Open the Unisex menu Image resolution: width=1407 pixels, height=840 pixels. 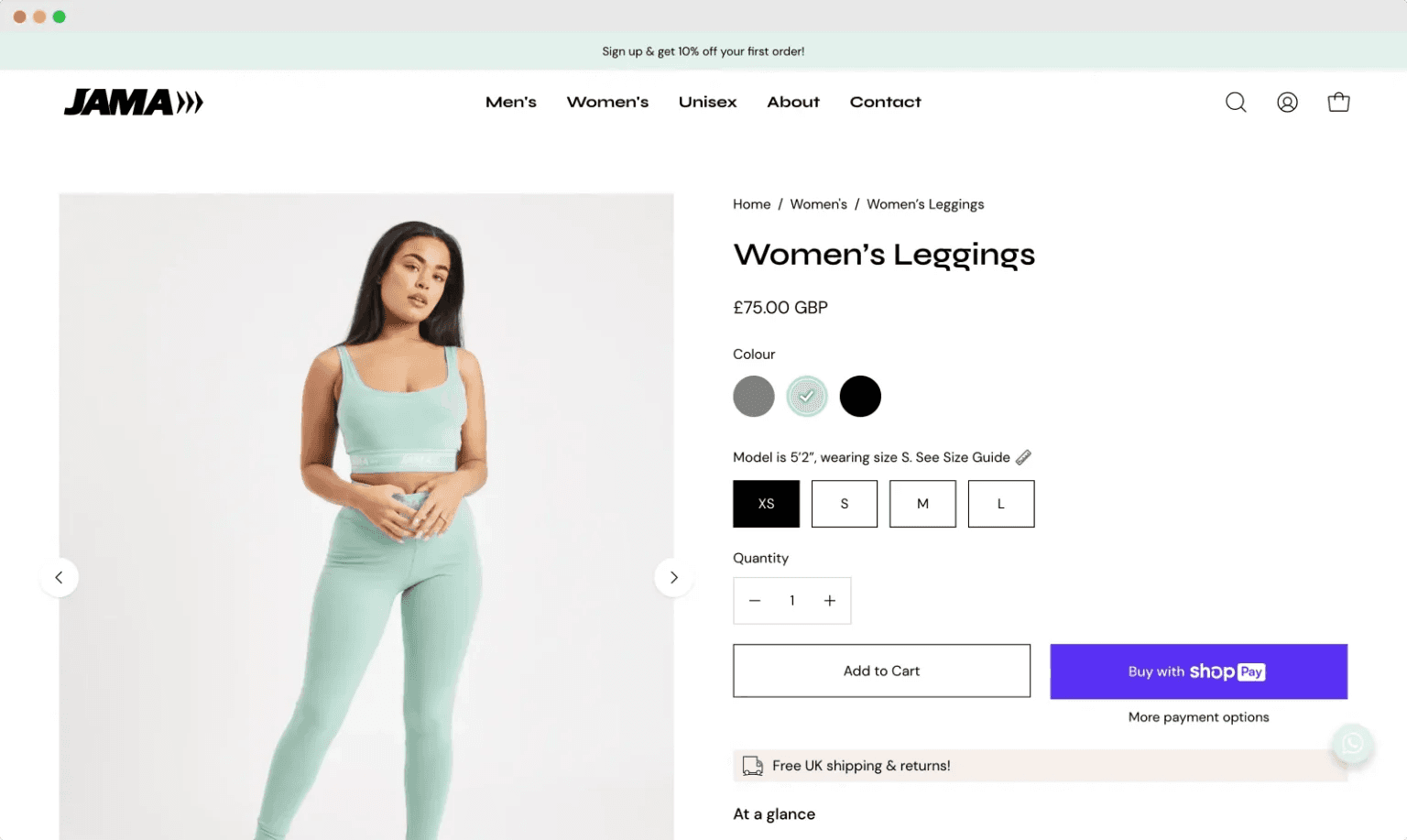[x=707, y=102]
